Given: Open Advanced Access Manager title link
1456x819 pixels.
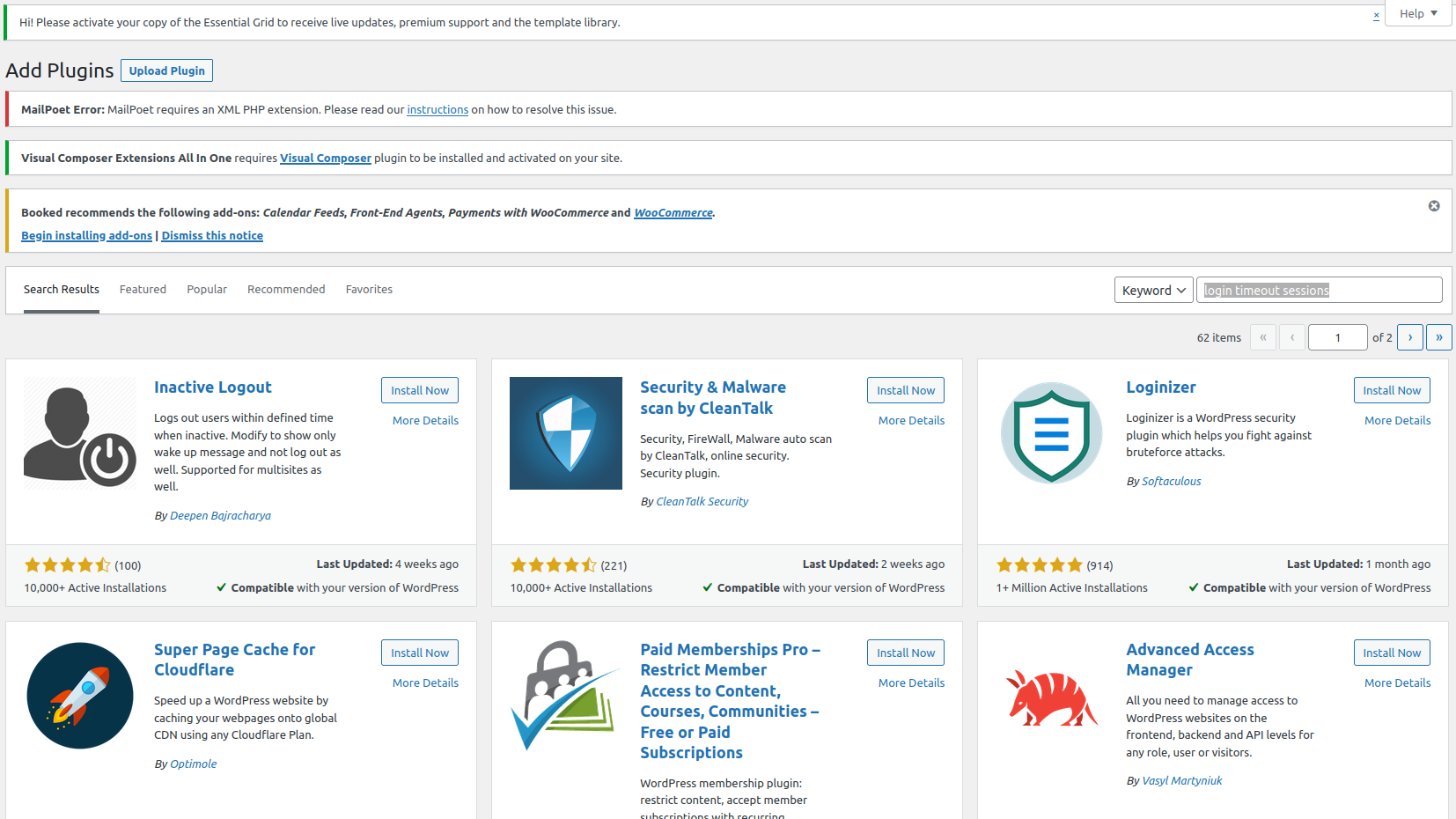Looking at the screenshot, I should pyautogui.click(x=1190, y=660).
